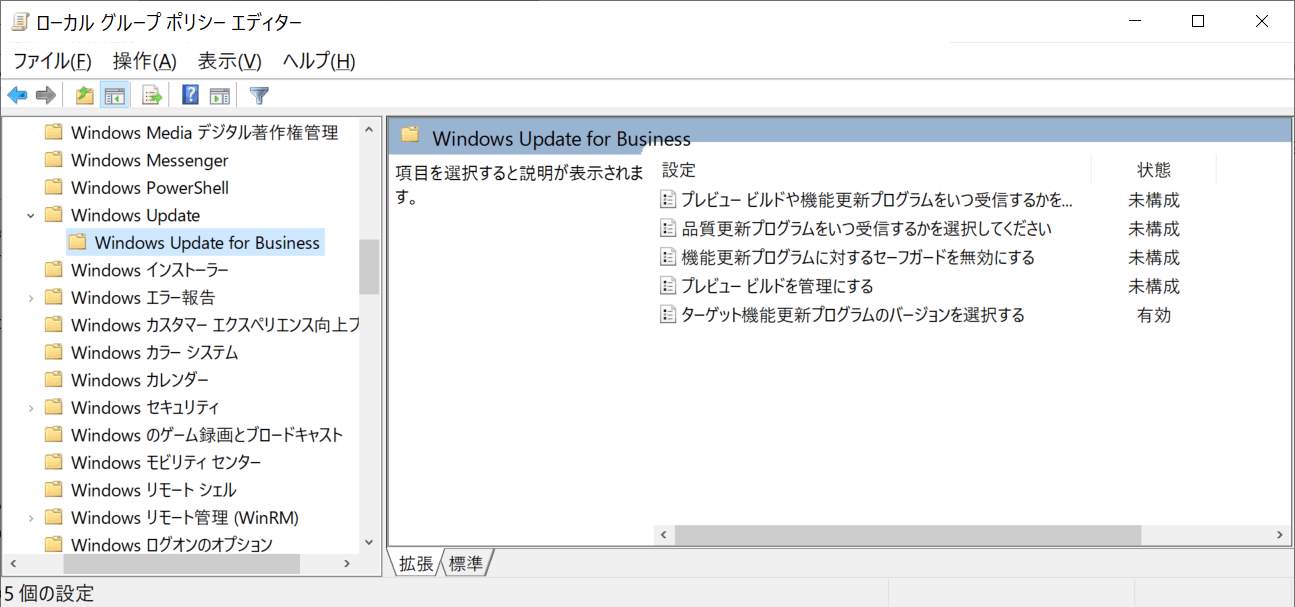Click the Export List toolbar icon
Screen dimensions: 1295x607
click(152, 95)
